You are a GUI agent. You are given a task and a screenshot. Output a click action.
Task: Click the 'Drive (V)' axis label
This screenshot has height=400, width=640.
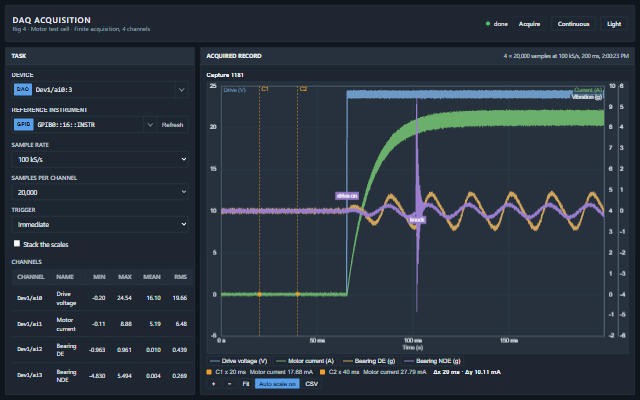coord(235,90)
